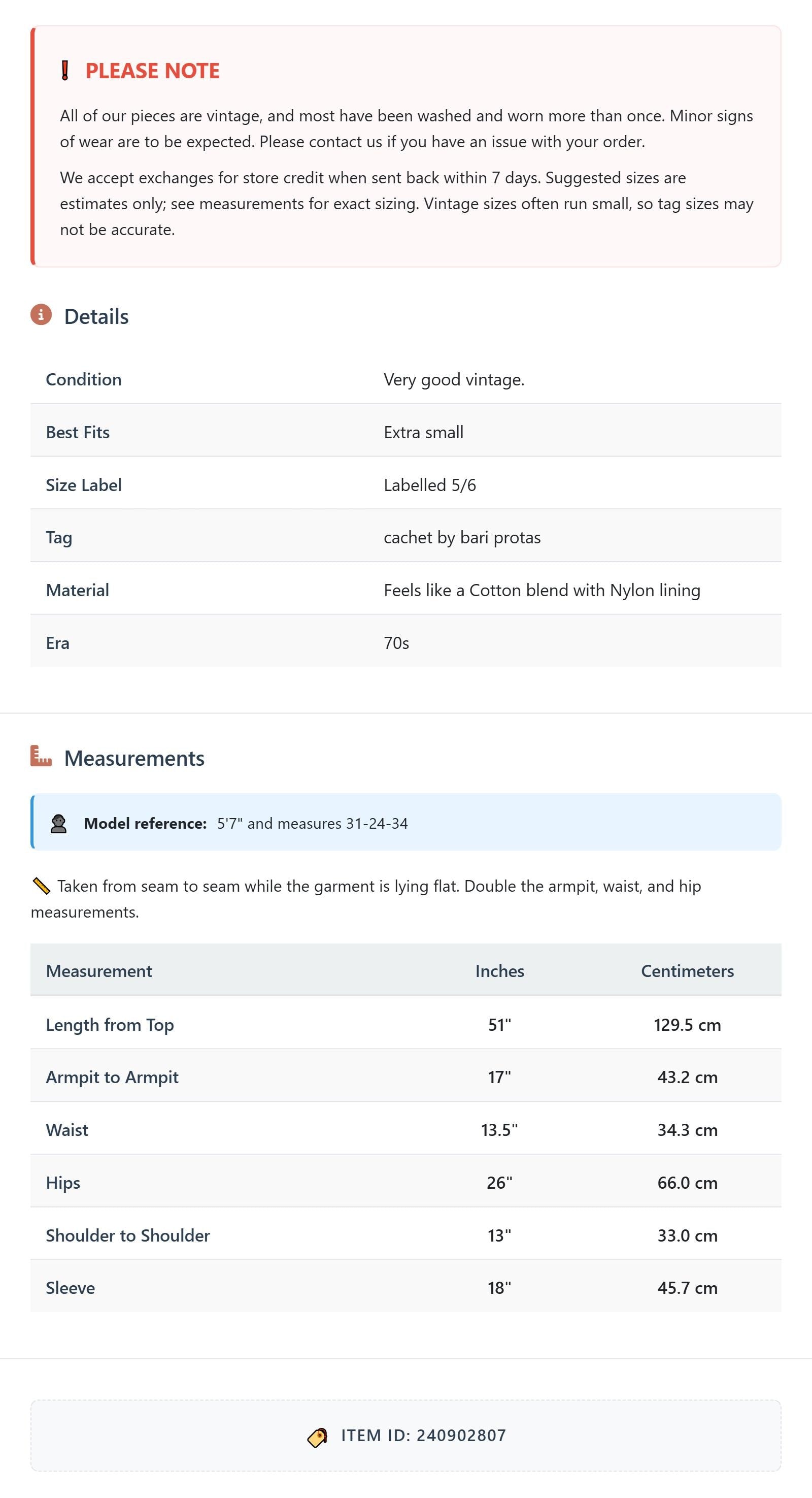Click the model silhouette icon
This screenshot has width=812, height=1498.
click(59, 824)
